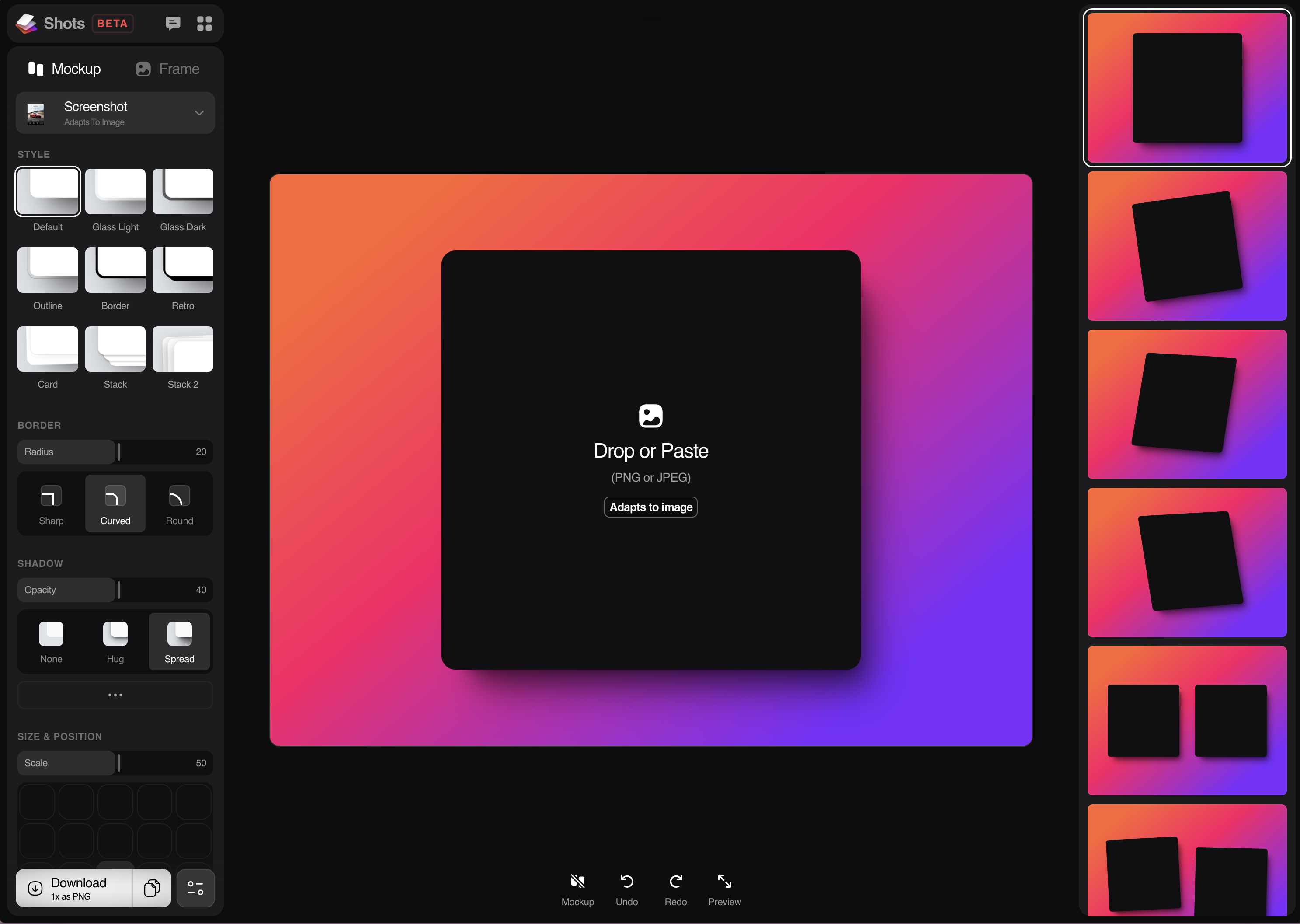The image size is (1300, 924).
Task: Click the Adapts to image button
Action: pos(650,507)
